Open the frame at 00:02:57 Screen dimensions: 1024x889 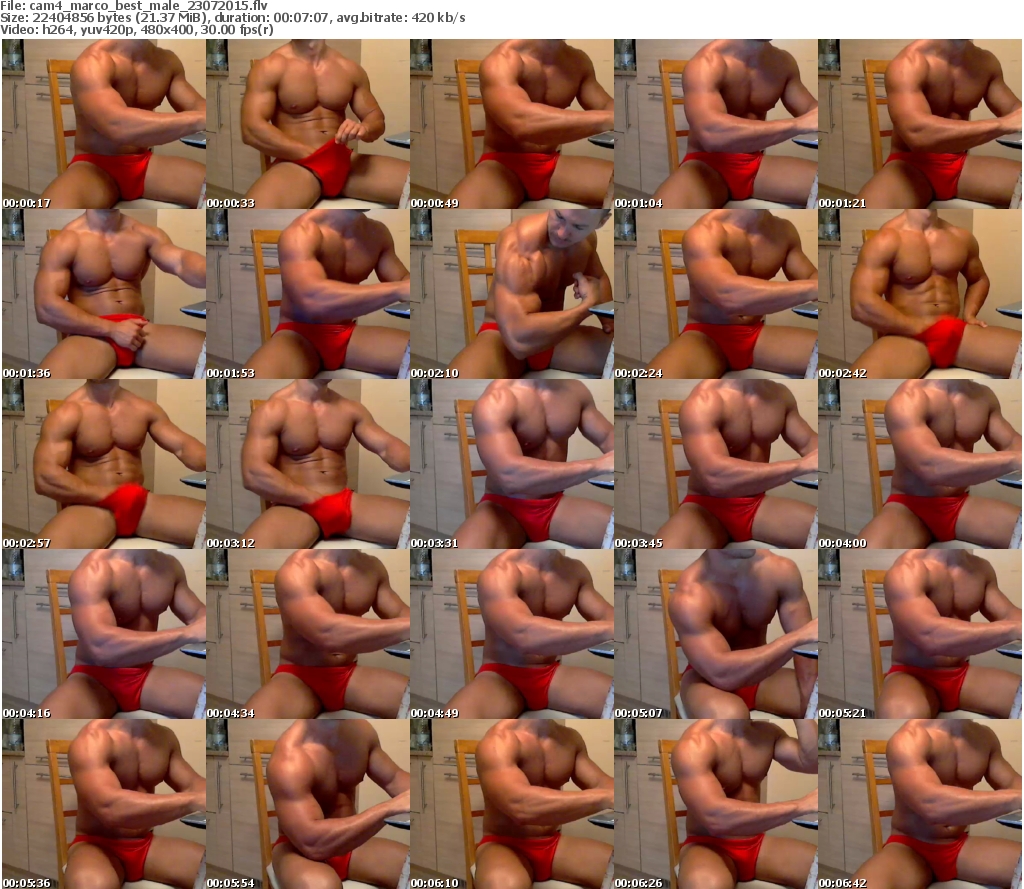[104, 464]
